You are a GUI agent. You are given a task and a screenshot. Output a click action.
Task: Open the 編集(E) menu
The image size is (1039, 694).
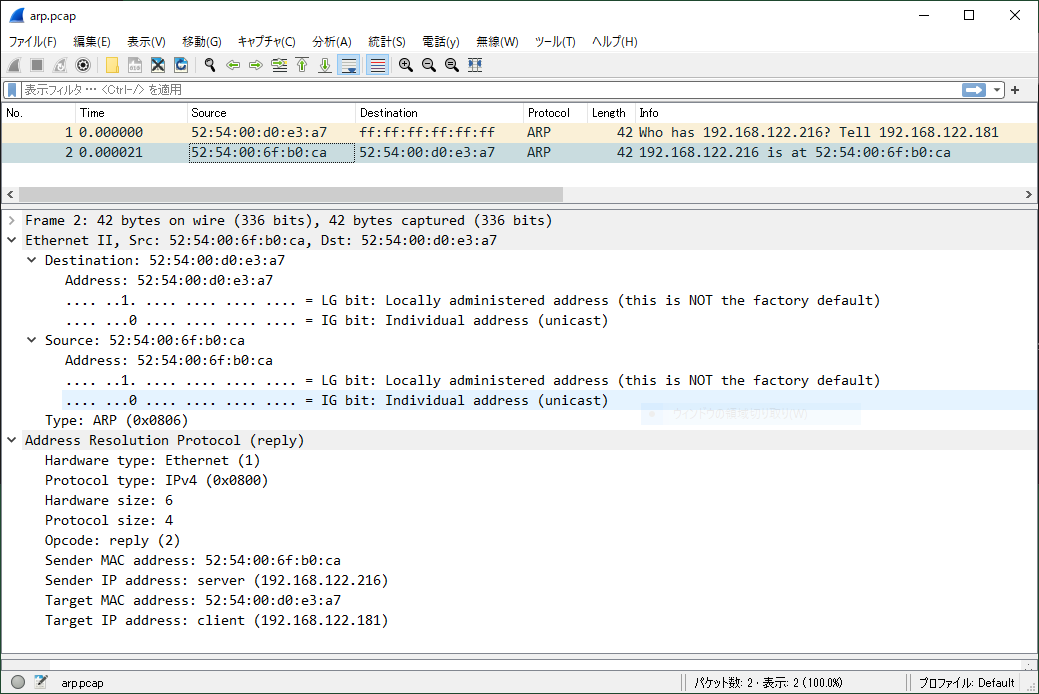pyautogui.click(x=91, y=42)
